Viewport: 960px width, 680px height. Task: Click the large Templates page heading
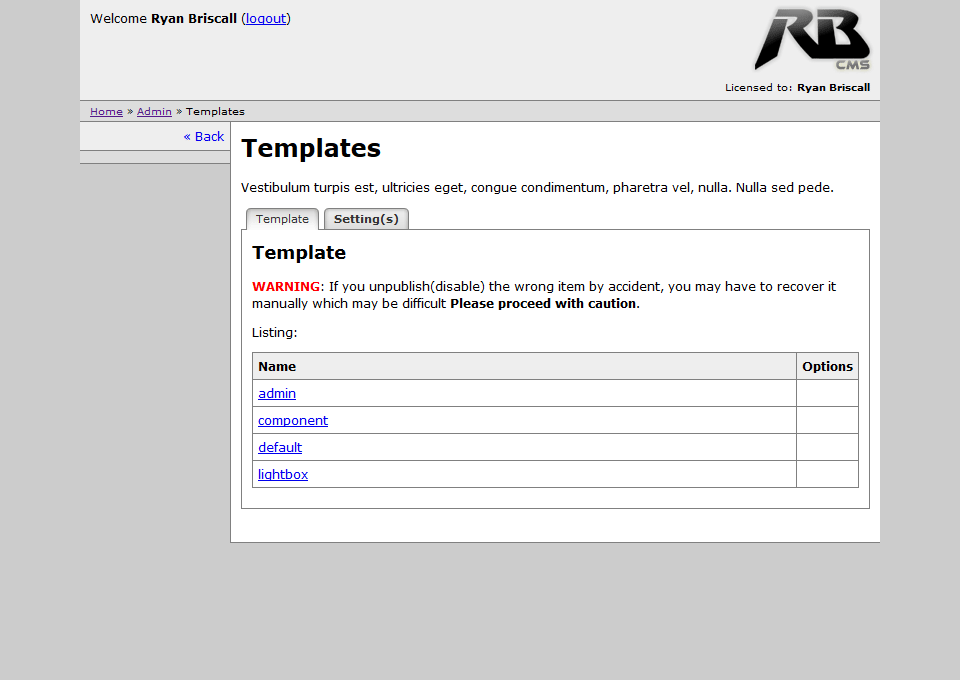point(311,149)
